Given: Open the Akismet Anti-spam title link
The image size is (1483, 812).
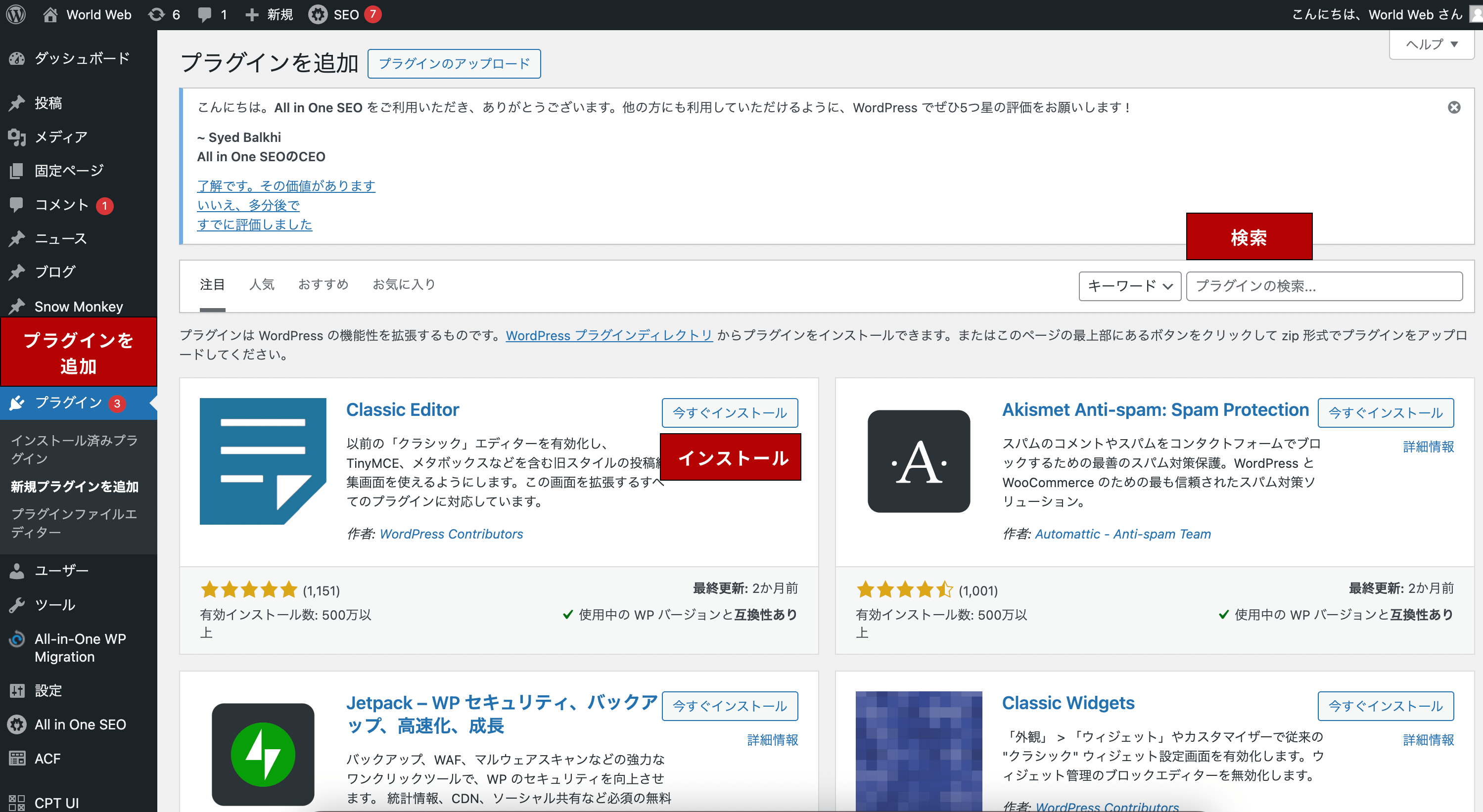Looking at the screenshot, I should pos(1156,410).
